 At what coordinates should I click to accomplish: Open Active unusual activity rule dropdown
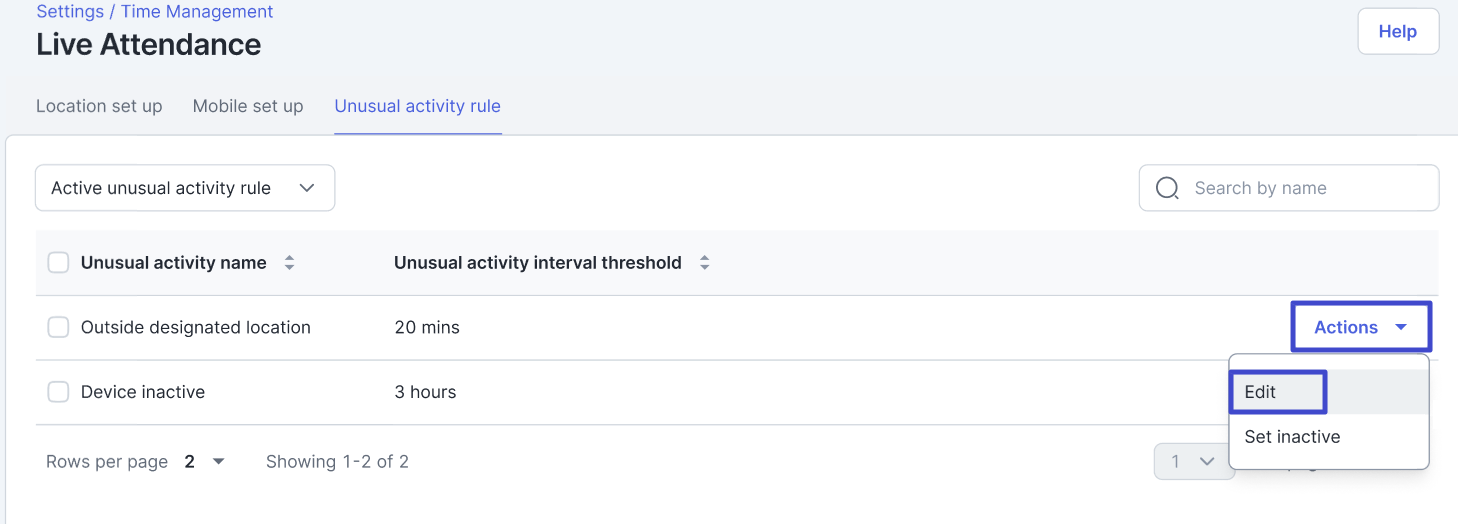click(184, 188)
